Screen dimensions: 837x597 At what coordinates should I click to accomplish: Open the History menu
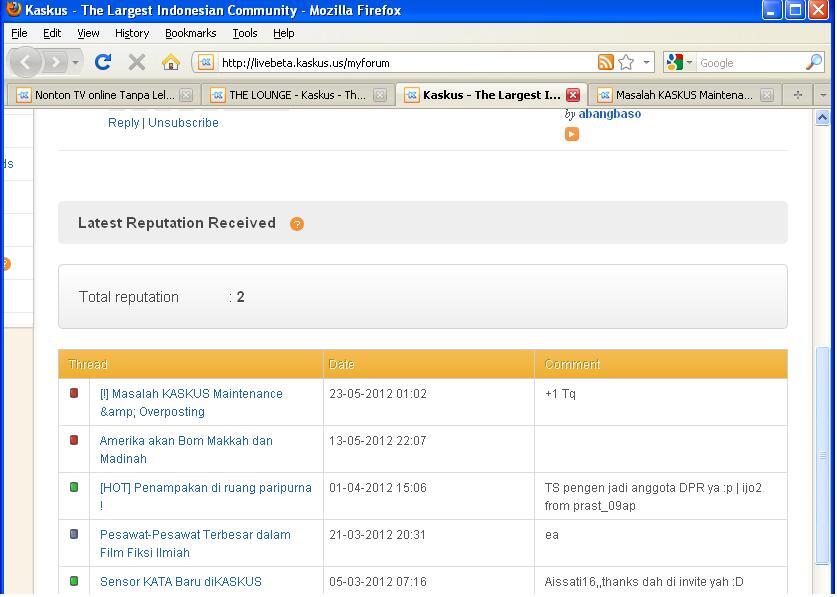tap(132, 33)
